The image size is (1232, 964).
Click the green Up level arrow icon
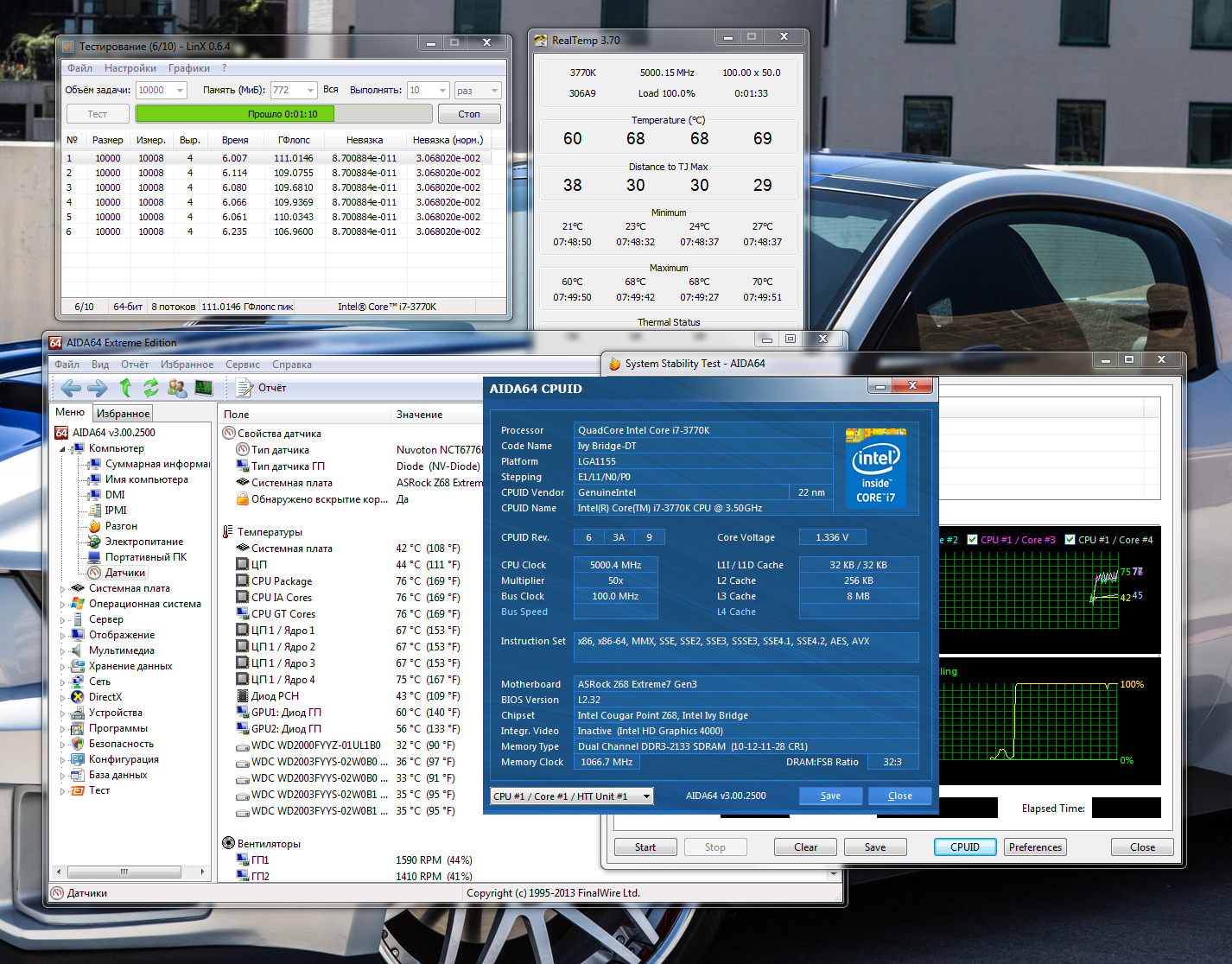point(125,388)
